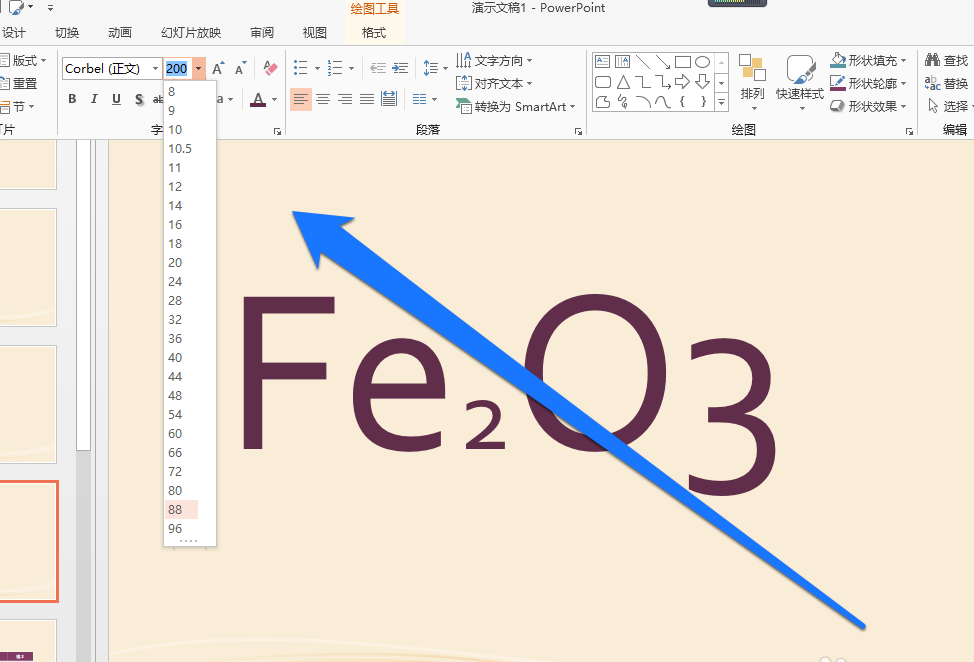Image resolution: width=974 pixels, height=662 pixels.
Task: Toggle distributed text alignment
Action: (389, 99)
